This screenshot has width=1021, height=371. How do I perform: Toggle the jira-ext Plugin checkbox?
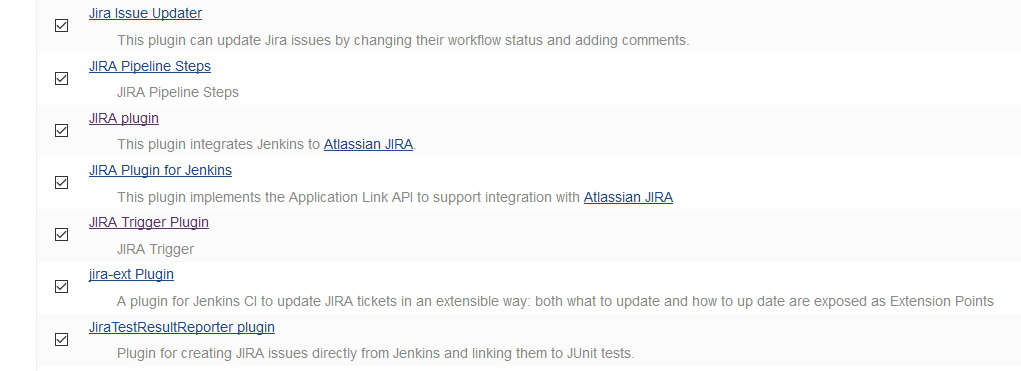pos(61,287)
